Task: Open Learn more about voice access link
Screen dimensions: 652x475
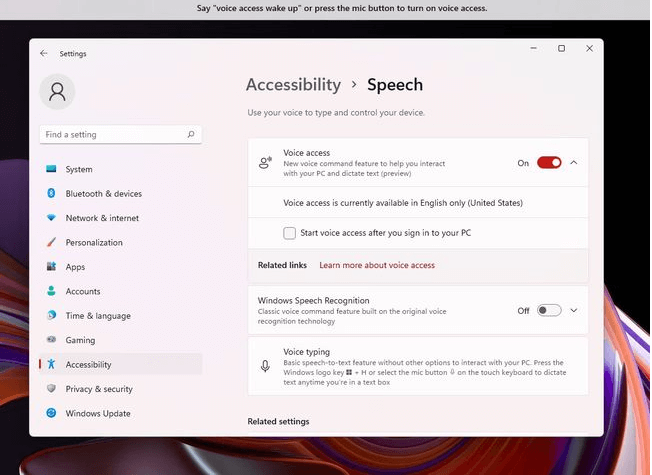Action: tap(377, 265)
